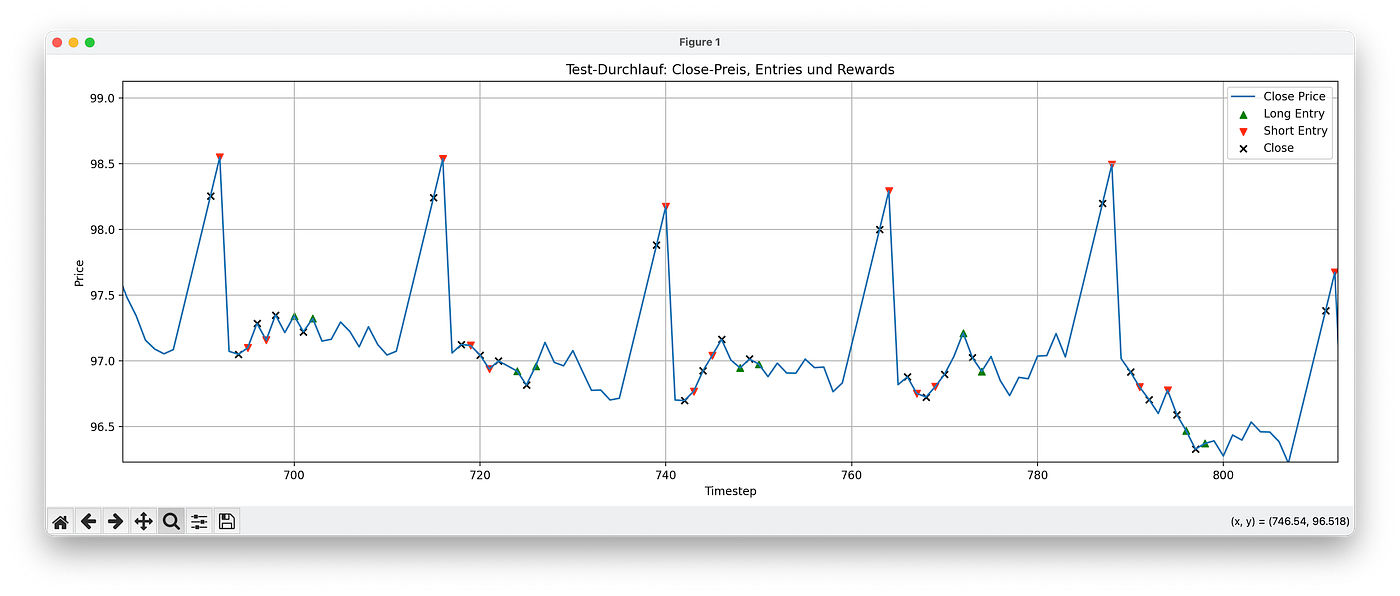Click the Timestep axis label
Screen dimensions: 1400x596
click(729, 491)
